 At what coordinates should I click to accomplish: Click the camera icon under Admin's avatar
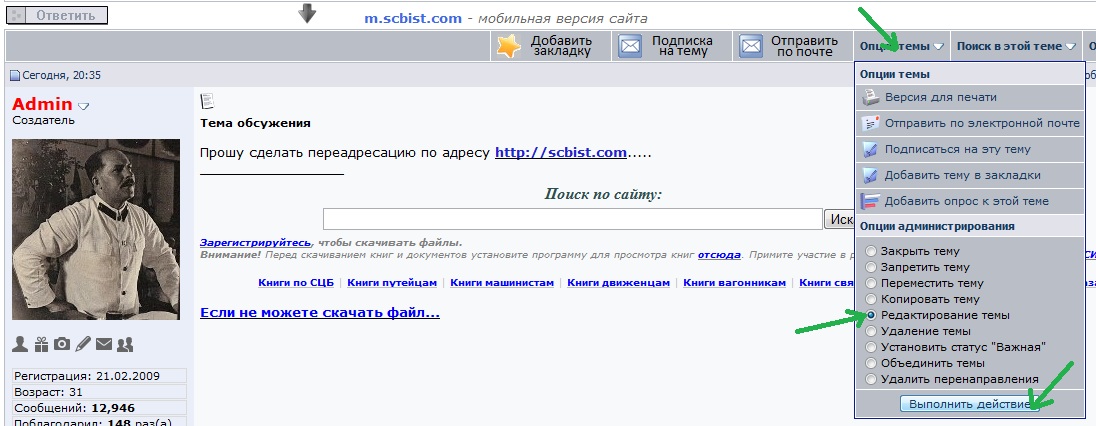62,344
